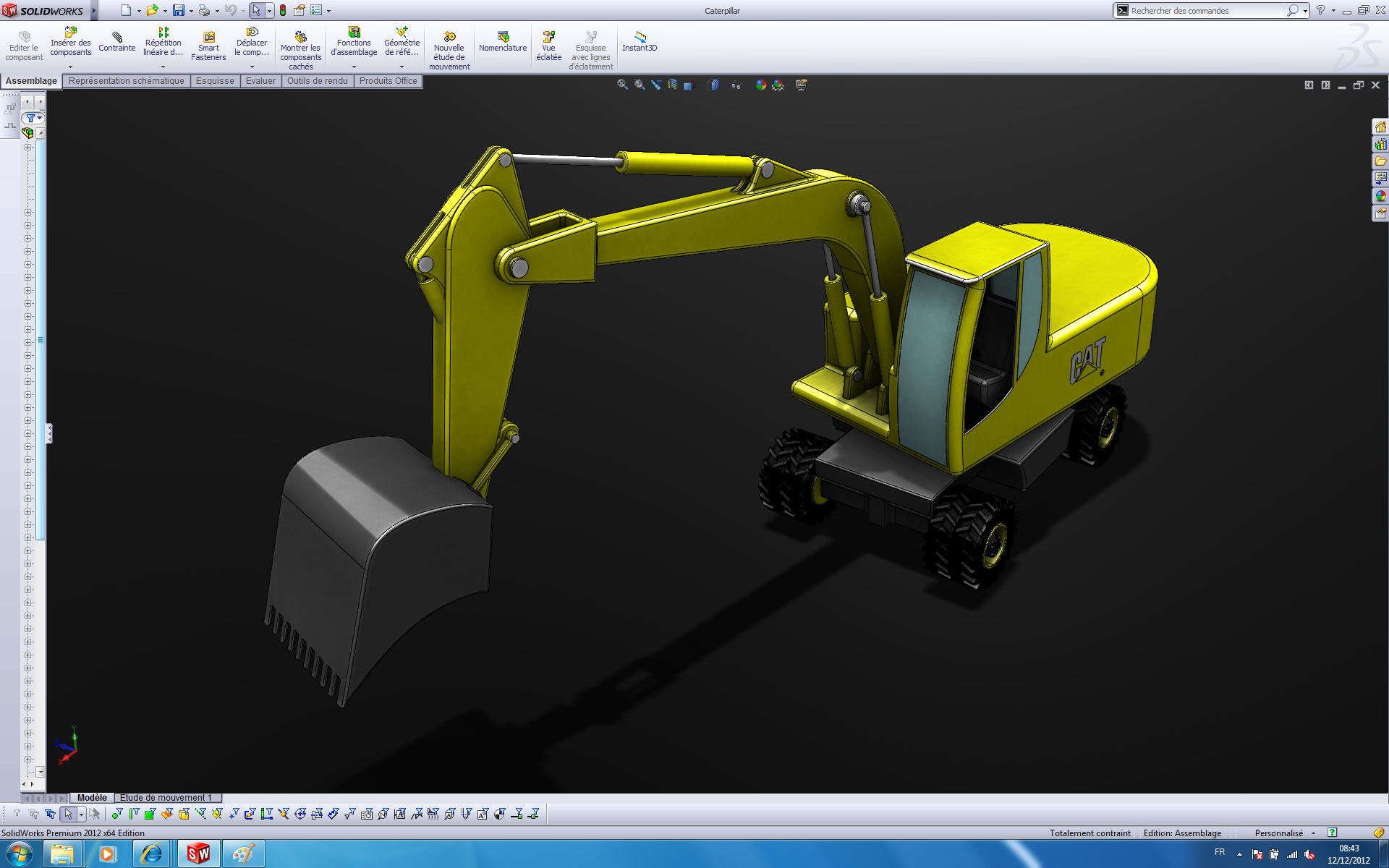This screenshot has width=1389, height=868.
Task: Click the Save floppy disk icon
Action: [x=178, y=10]
